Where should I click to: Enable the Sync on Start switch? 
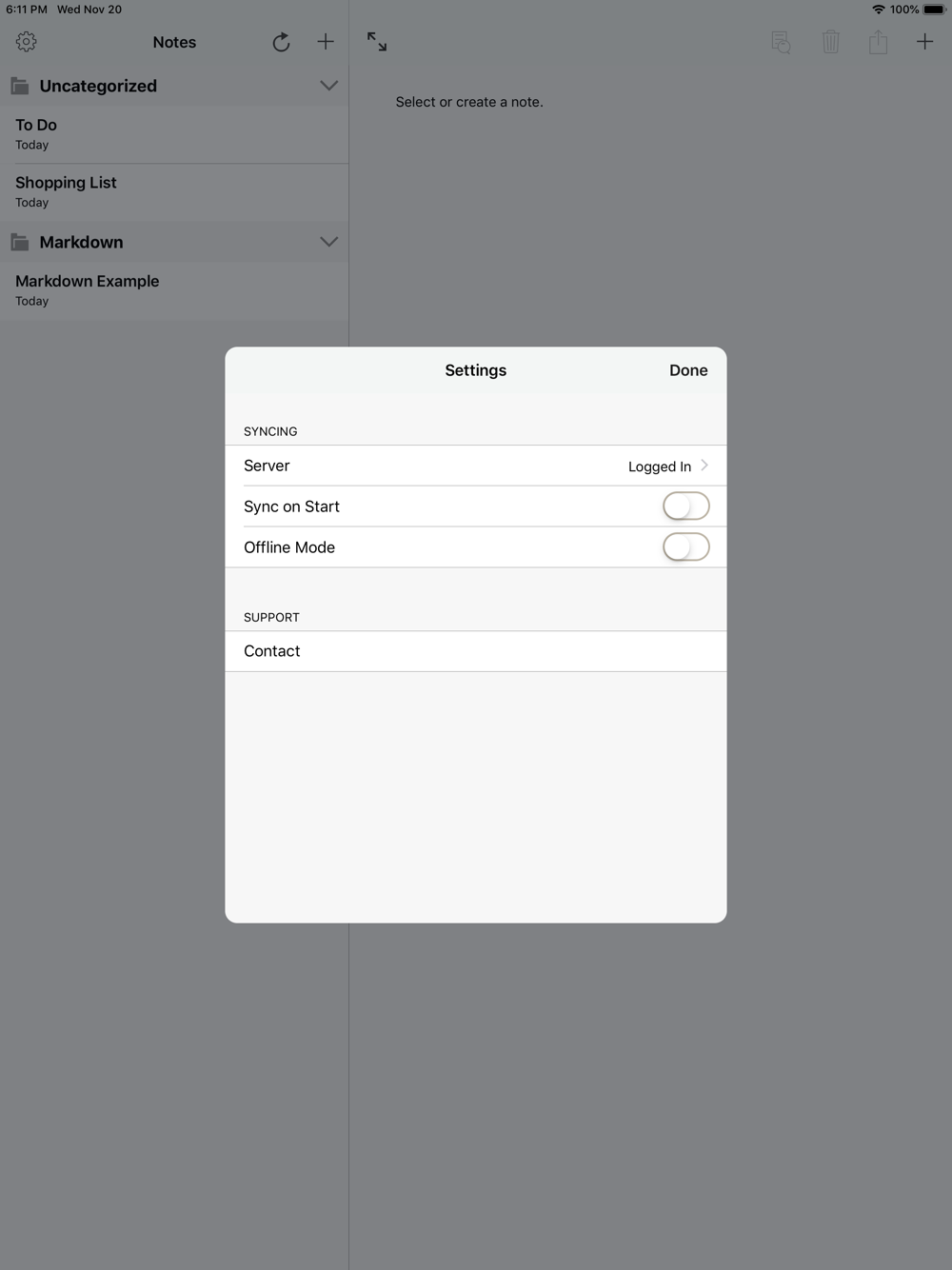coord(686,506)
